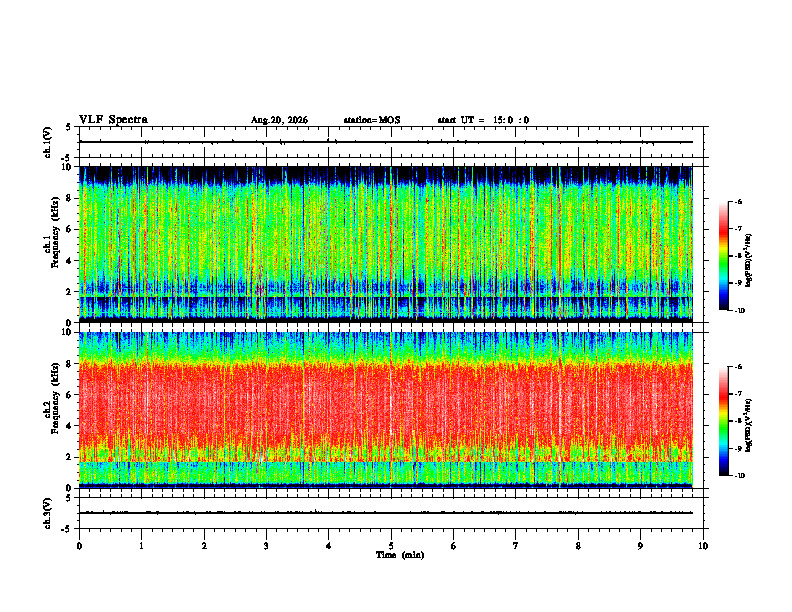
Task: Select the Aug.20, 2026 date label
Action: (279, 120)
